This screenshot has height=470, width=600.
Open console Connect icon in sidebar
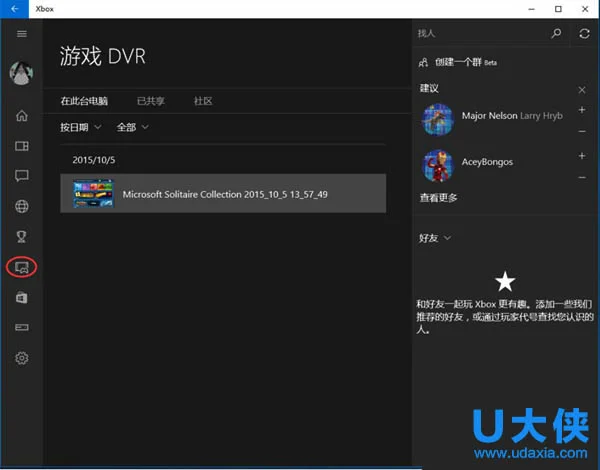click(22, 327)
